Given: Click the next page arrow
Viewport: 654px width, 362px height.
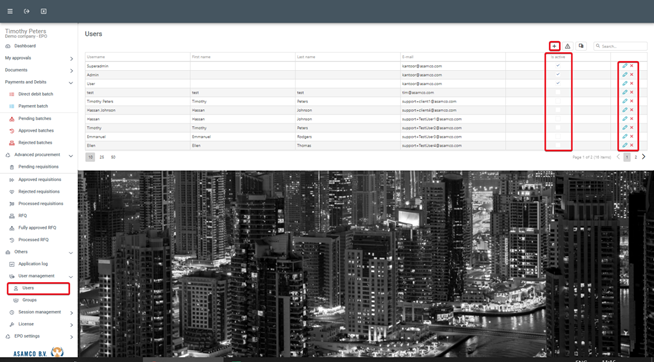Looking at the screenshot, I should point(644,157).
